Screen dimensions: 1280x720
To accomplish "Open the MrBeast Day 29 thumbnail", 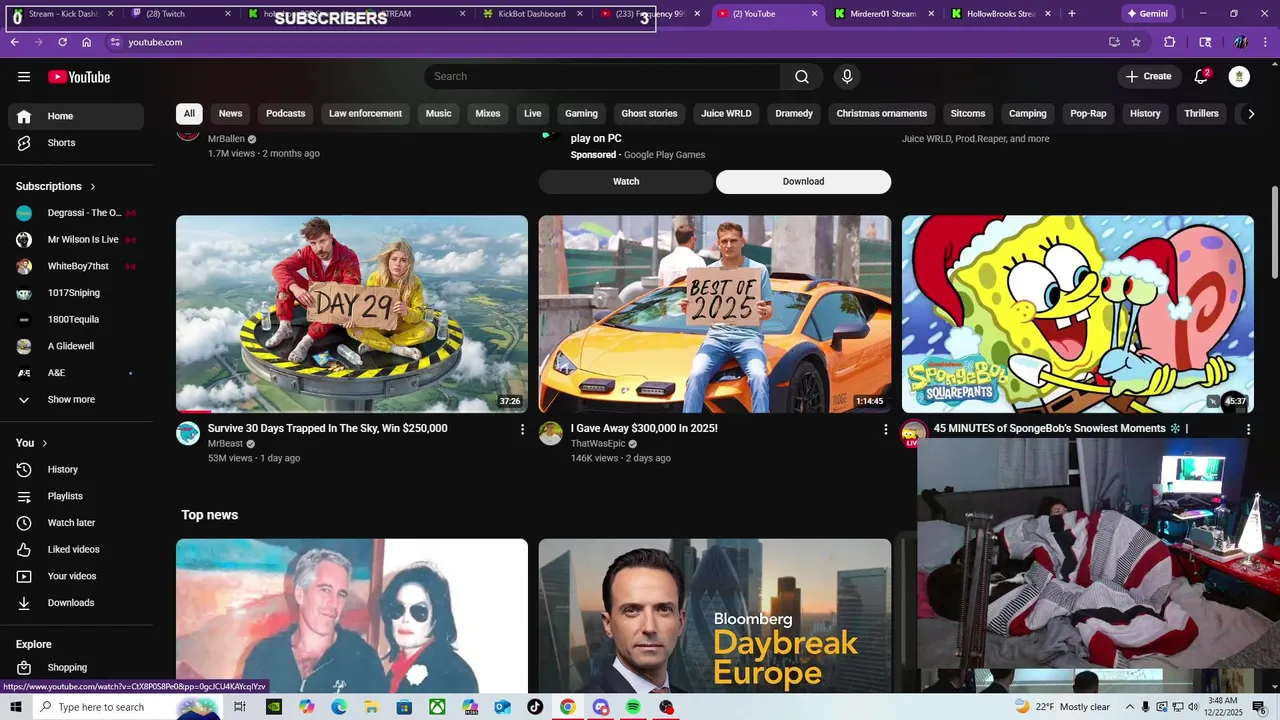I will 352,314.
